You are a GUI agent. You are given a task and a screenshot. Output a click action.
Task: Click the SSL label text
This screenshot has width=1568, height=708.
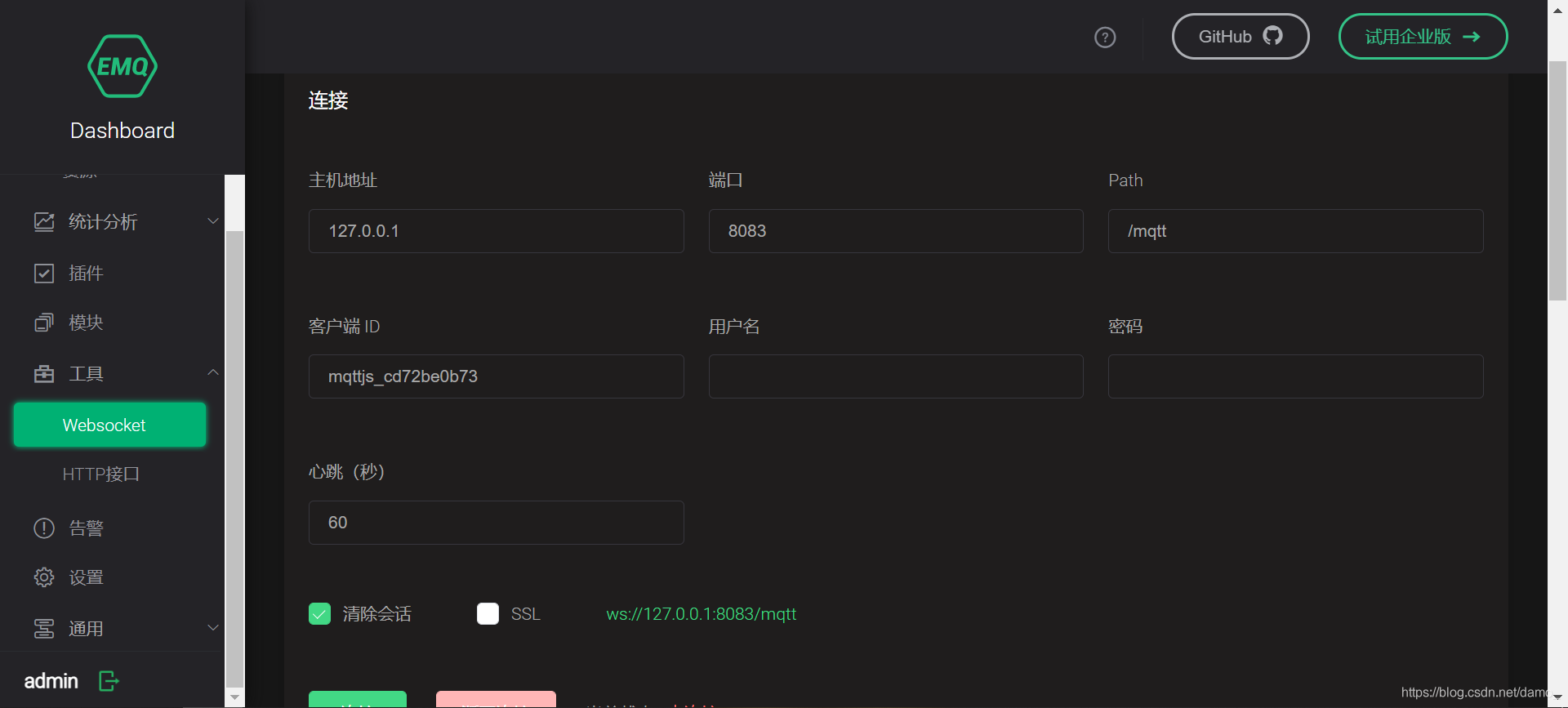[526, 614]
